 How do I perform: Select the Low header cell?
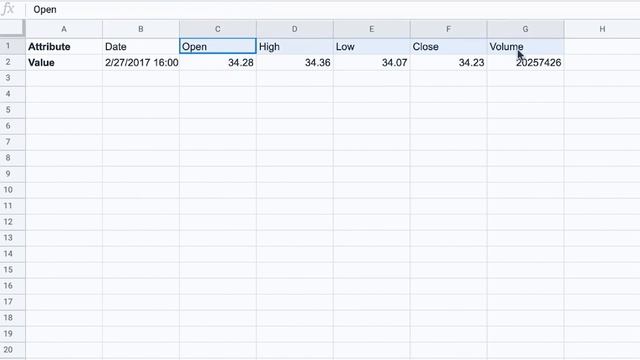pyautogui.click(x=371, y=47)
